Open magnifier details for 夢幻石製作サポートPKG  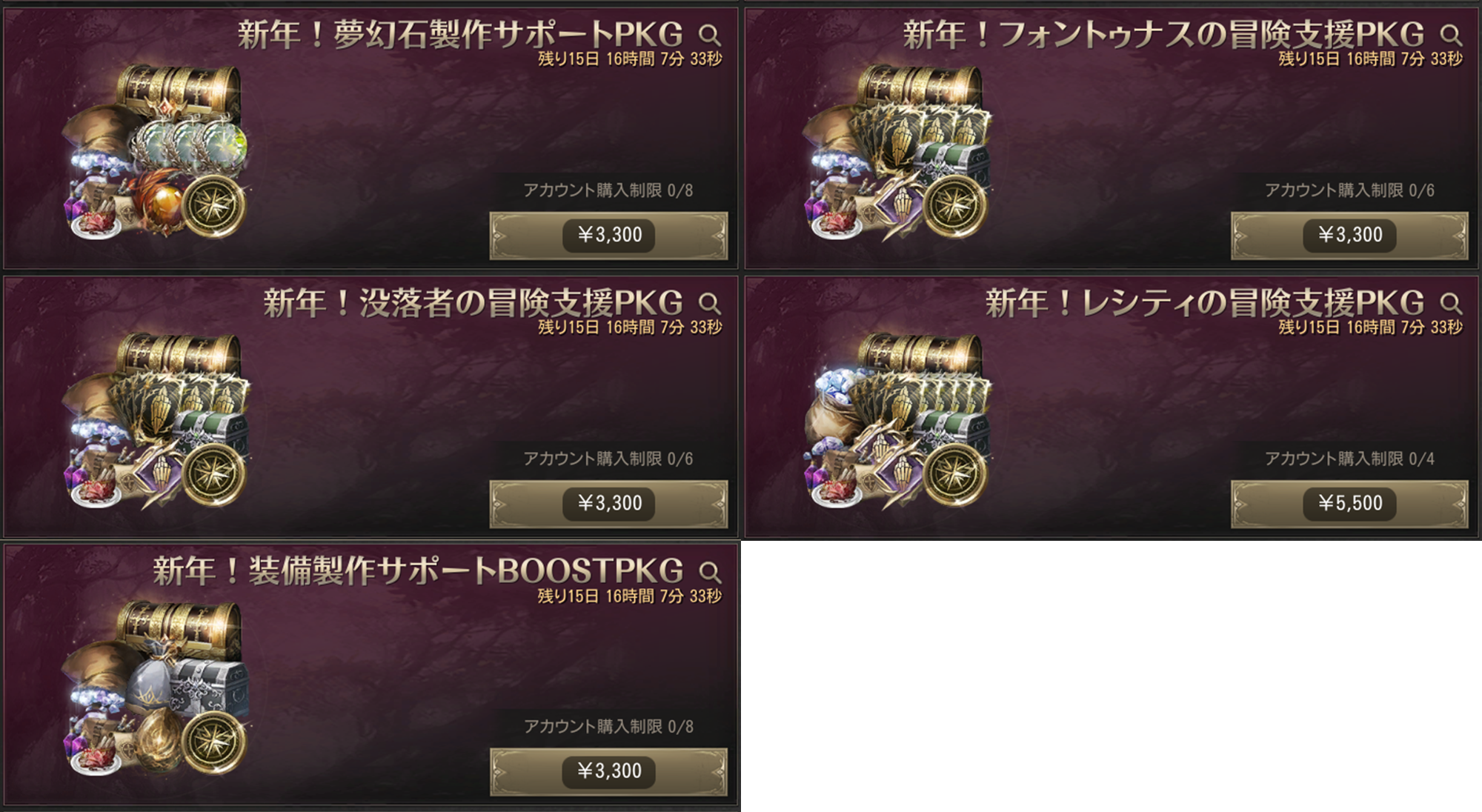pos(709,35)
